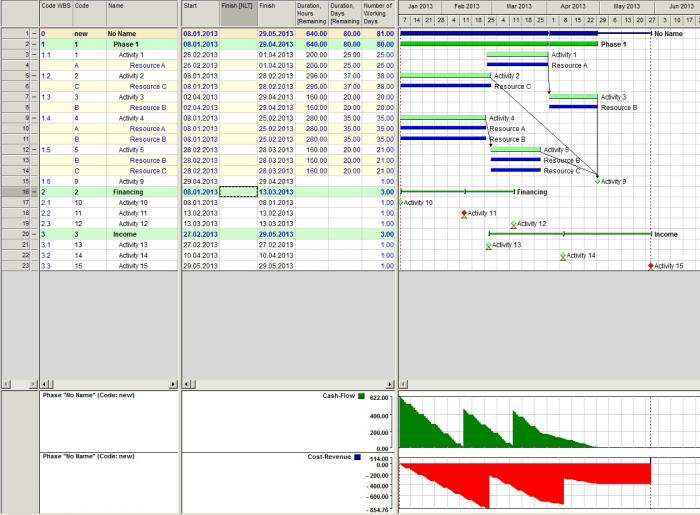Click the May 2013 timeline header
Viewport: 700px width, 515px height.
coord(627,6)
